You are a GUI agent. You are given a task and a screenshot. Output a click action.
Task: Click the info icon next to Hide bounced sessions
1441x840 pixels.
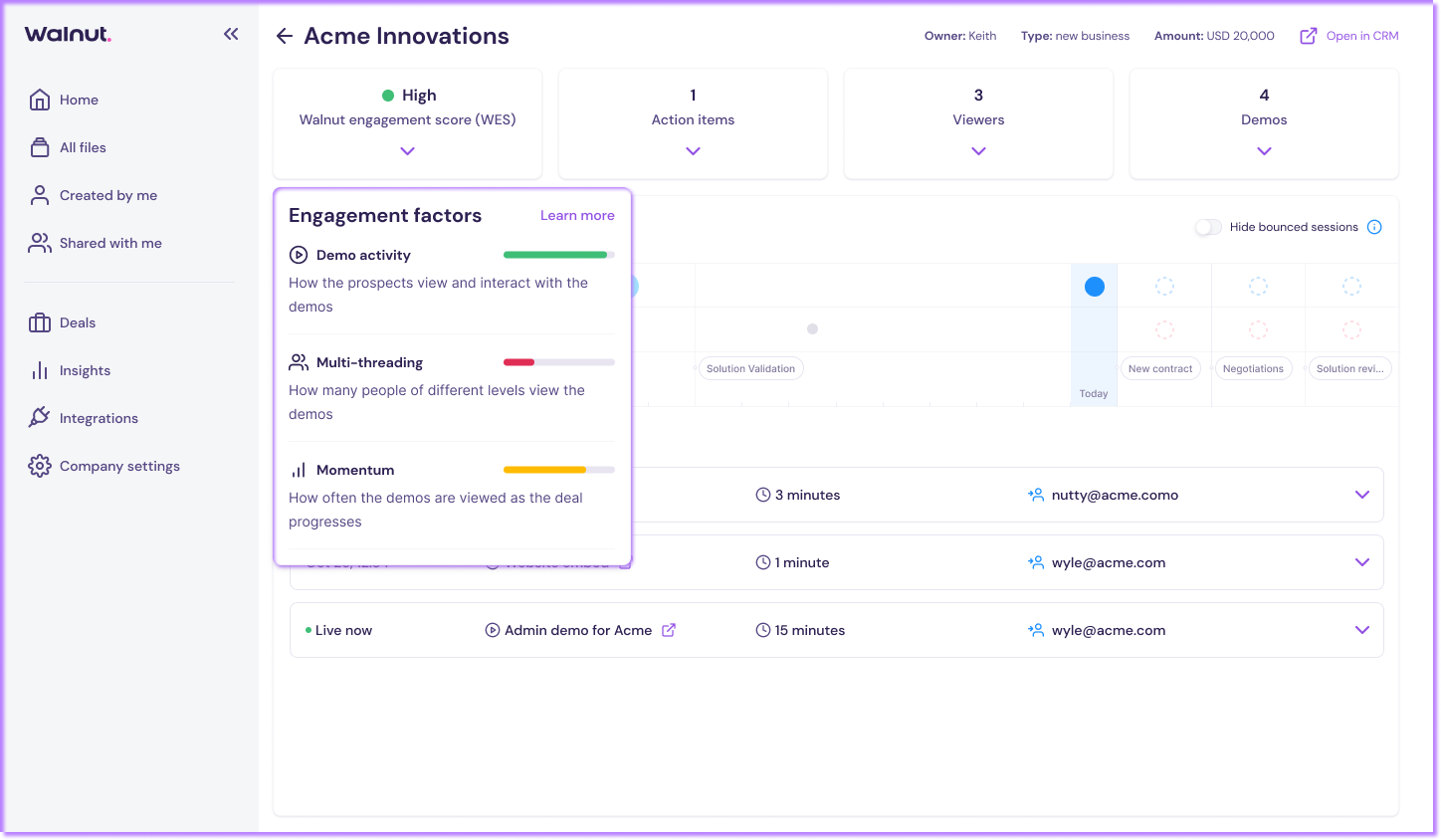coord(1374,227)
